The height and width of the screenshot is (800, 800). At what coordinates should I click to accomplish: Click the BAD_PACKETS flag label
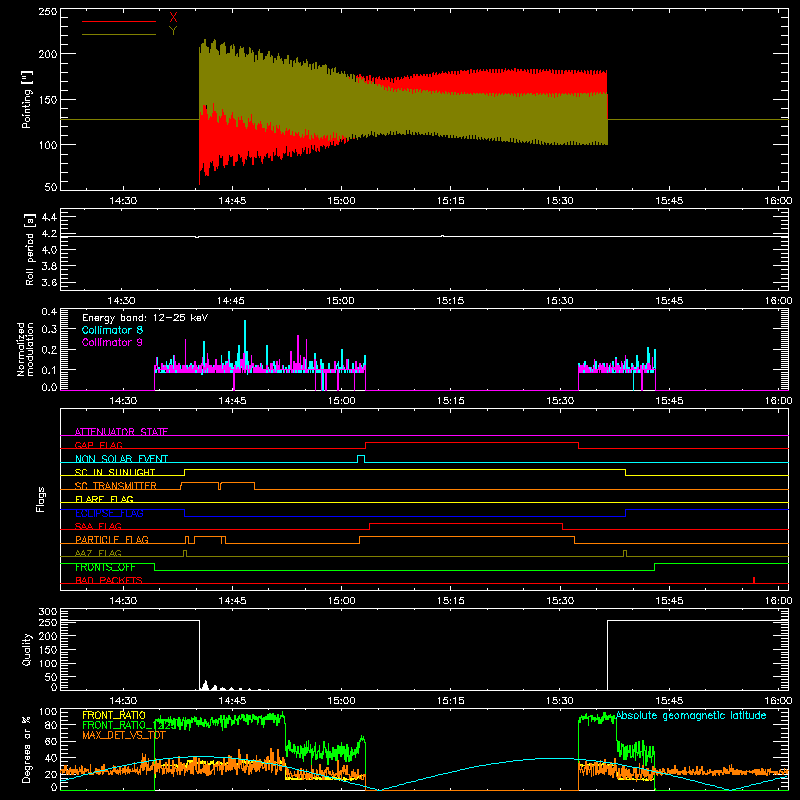click(x=109, y=580)
